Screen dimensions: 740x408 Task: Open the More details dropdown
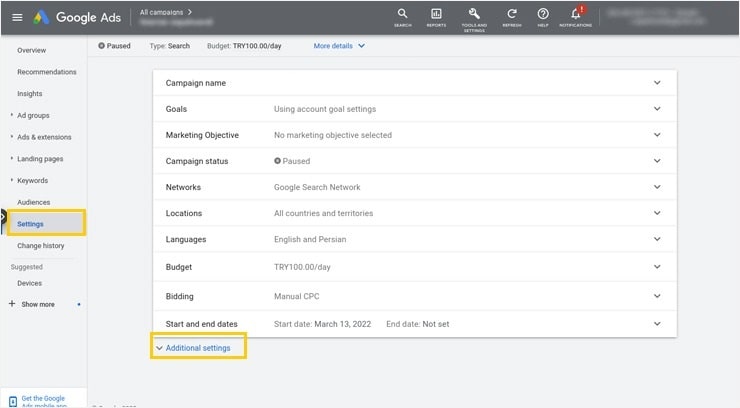(x=339, y=46)
